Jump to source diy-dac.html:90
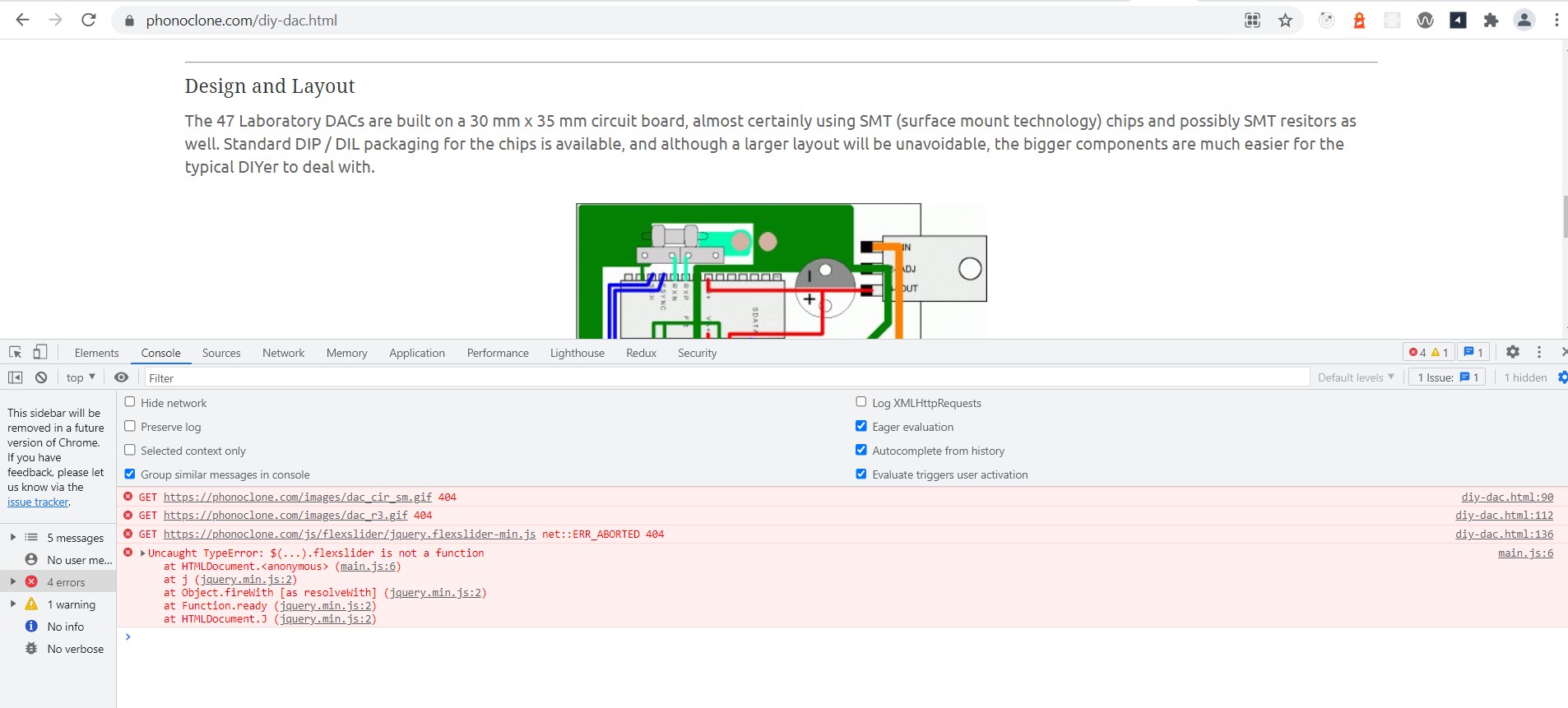 click(1507, 497)
